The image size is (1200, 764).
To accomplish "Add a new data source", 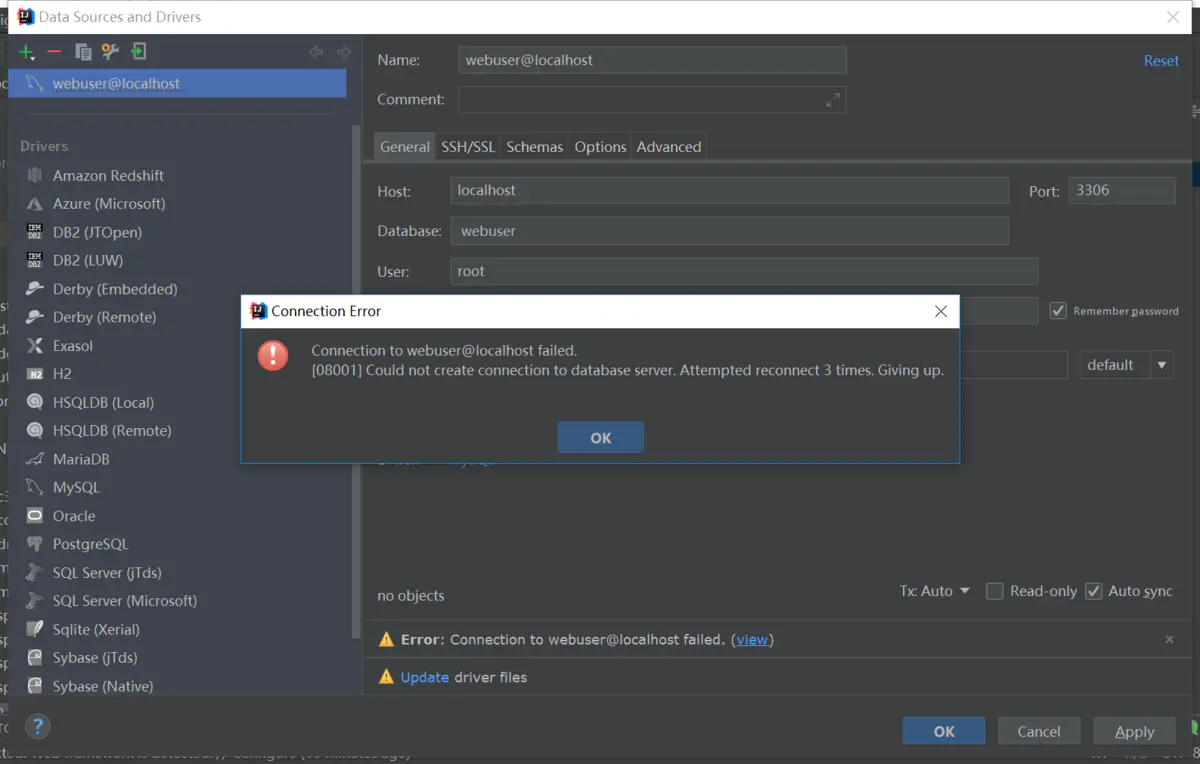I will 24,51.
